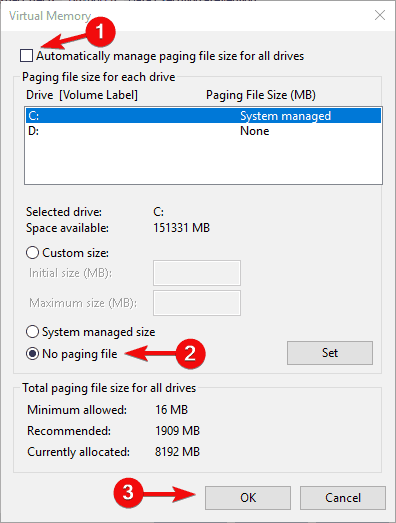This screenshot has width=396, height=523.
Task: Click empty area in drive list box
Action: coord(203,161)
